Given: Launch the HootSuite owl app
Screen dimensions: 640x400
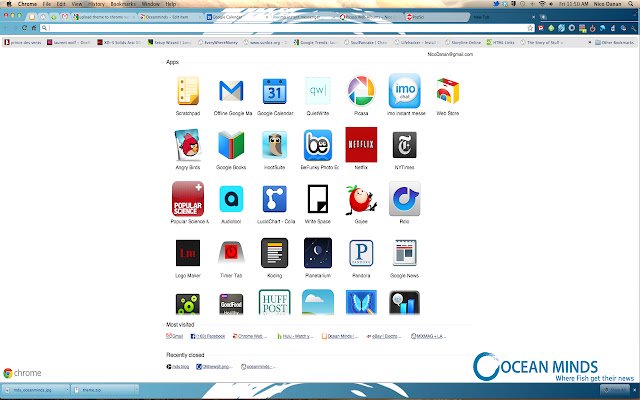Looking at the screenshot, I should 275,144.
